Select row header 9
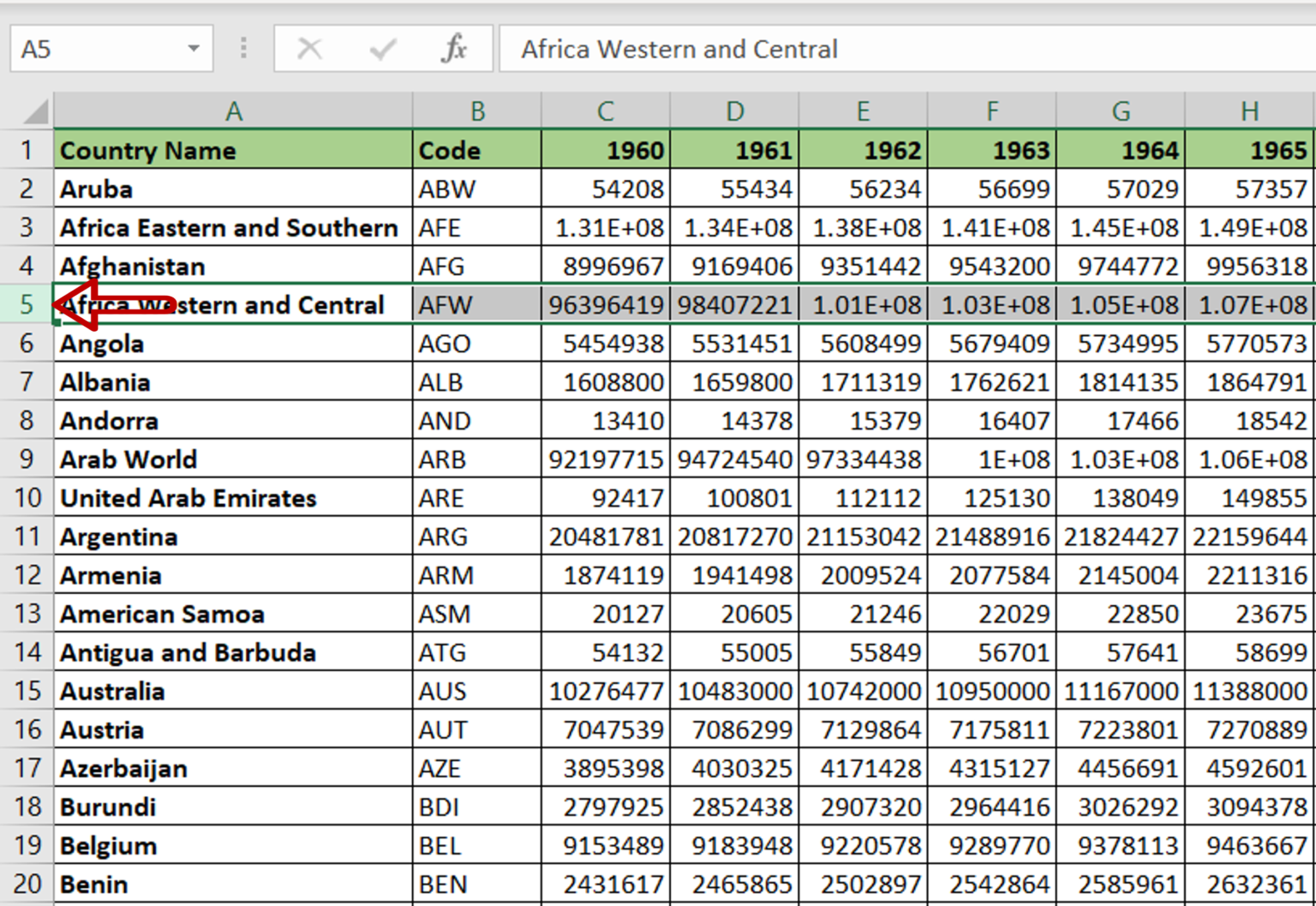1316x906 pixels. click(27, 459)
